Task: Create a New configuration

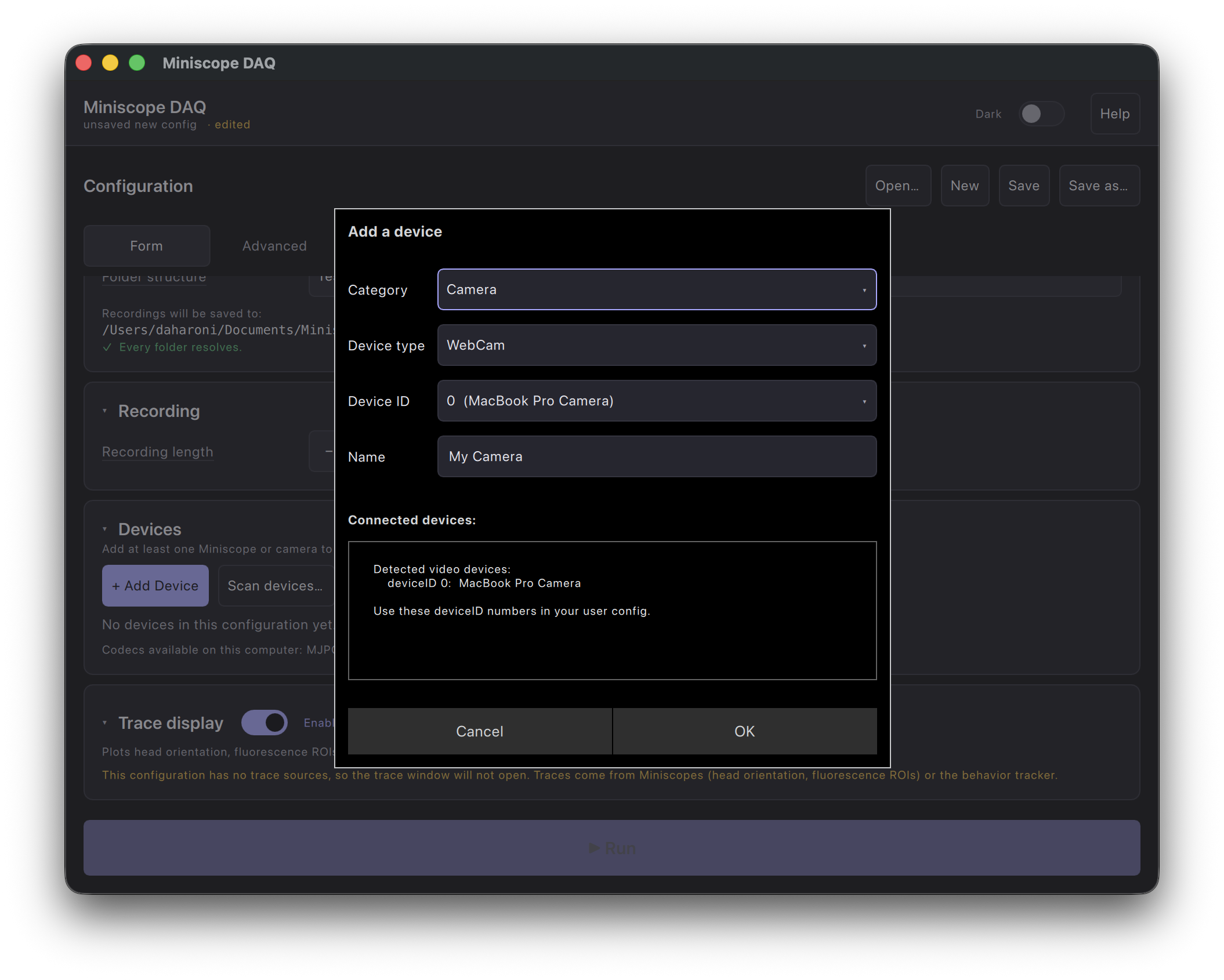Action: 965,186
